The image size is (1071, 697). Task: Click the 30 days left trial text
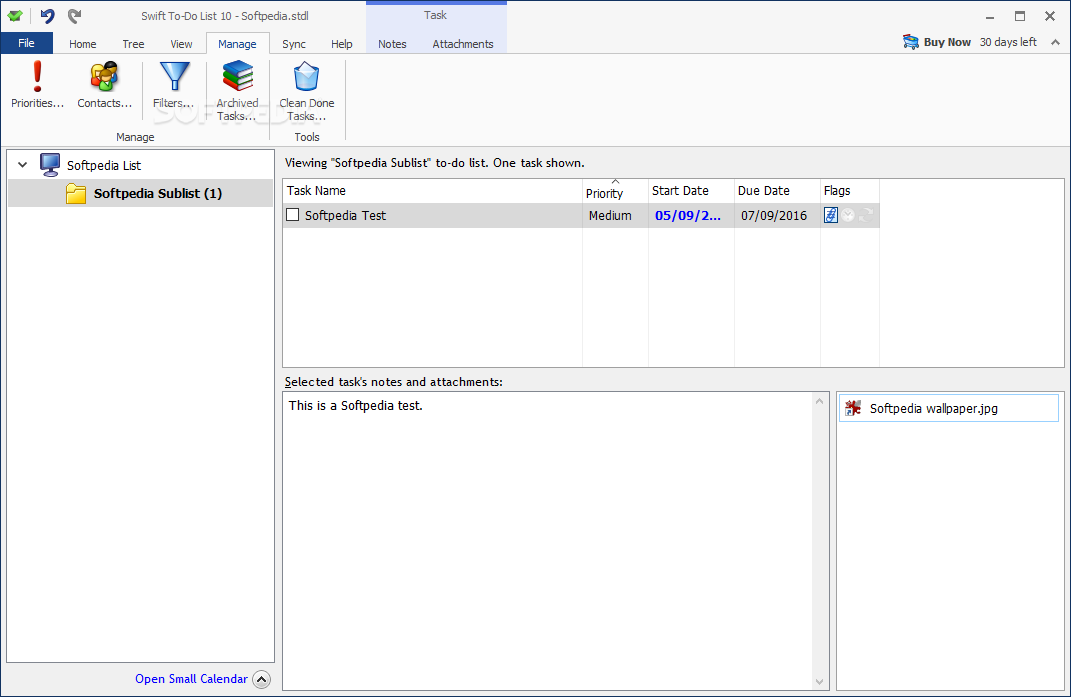[x=1008, y=42]
